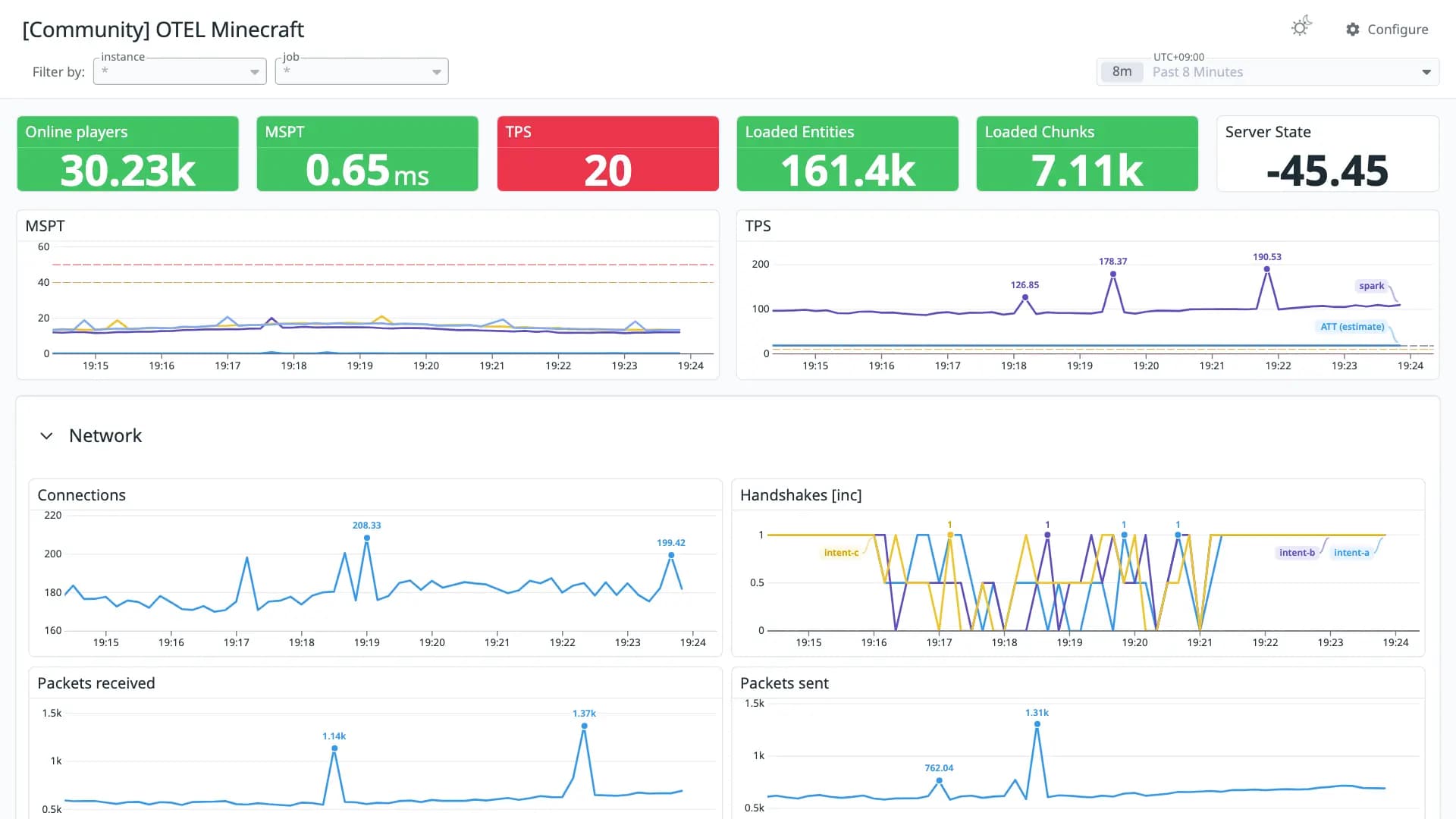Screen dimensions: 1456x819
Task: Click the Packets sent graph title
Action: pyautogui.click(x=784, y=683)
